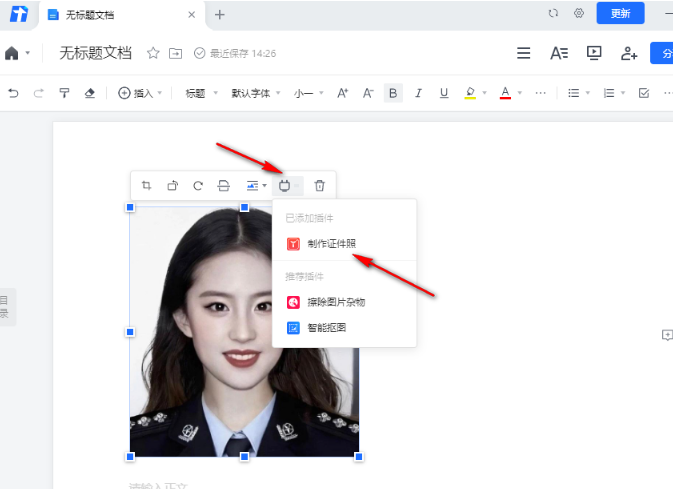Screen dimensions: 673x489
Task: Redo the last action
Action: [x=39, y=93]
